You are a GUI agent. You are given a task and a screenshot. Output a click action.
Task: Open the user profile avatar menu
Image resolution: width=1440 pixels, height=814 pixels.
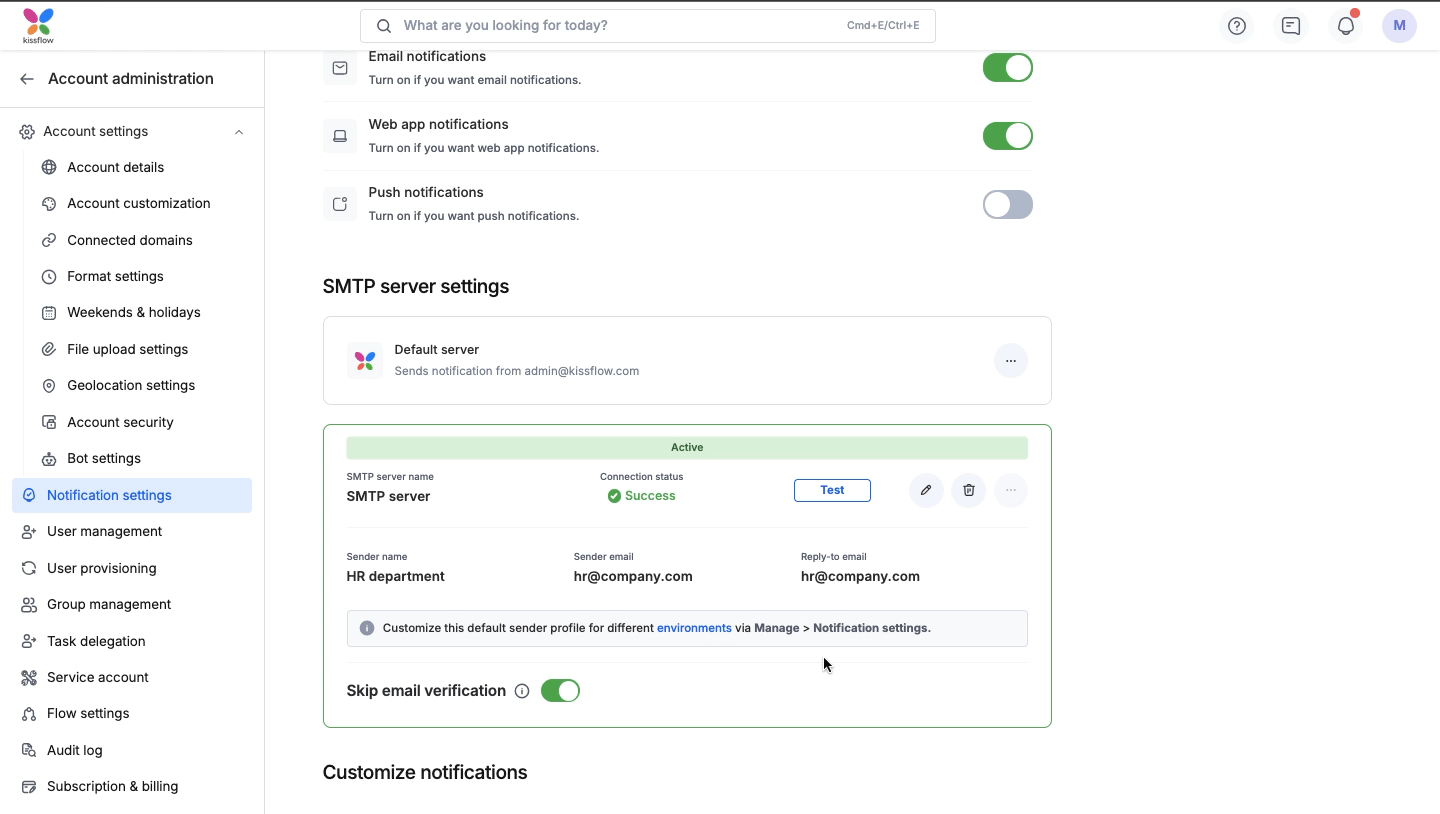click(1399, 26)
